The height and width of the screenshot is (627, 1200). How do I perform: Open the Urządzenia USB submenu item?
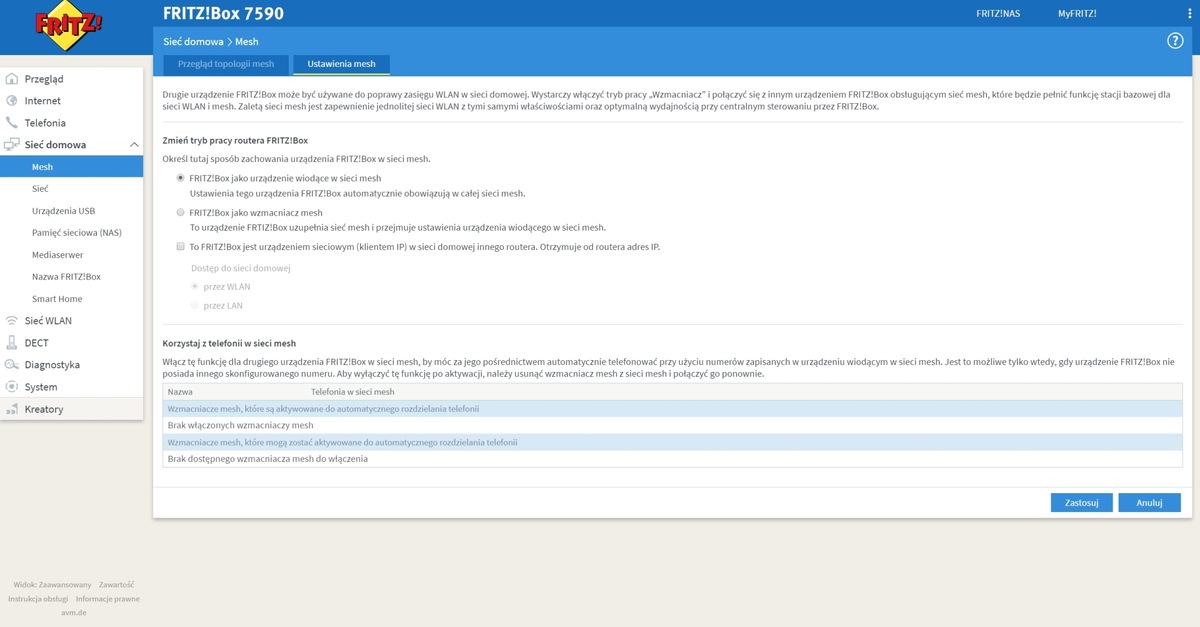[64, 211]
